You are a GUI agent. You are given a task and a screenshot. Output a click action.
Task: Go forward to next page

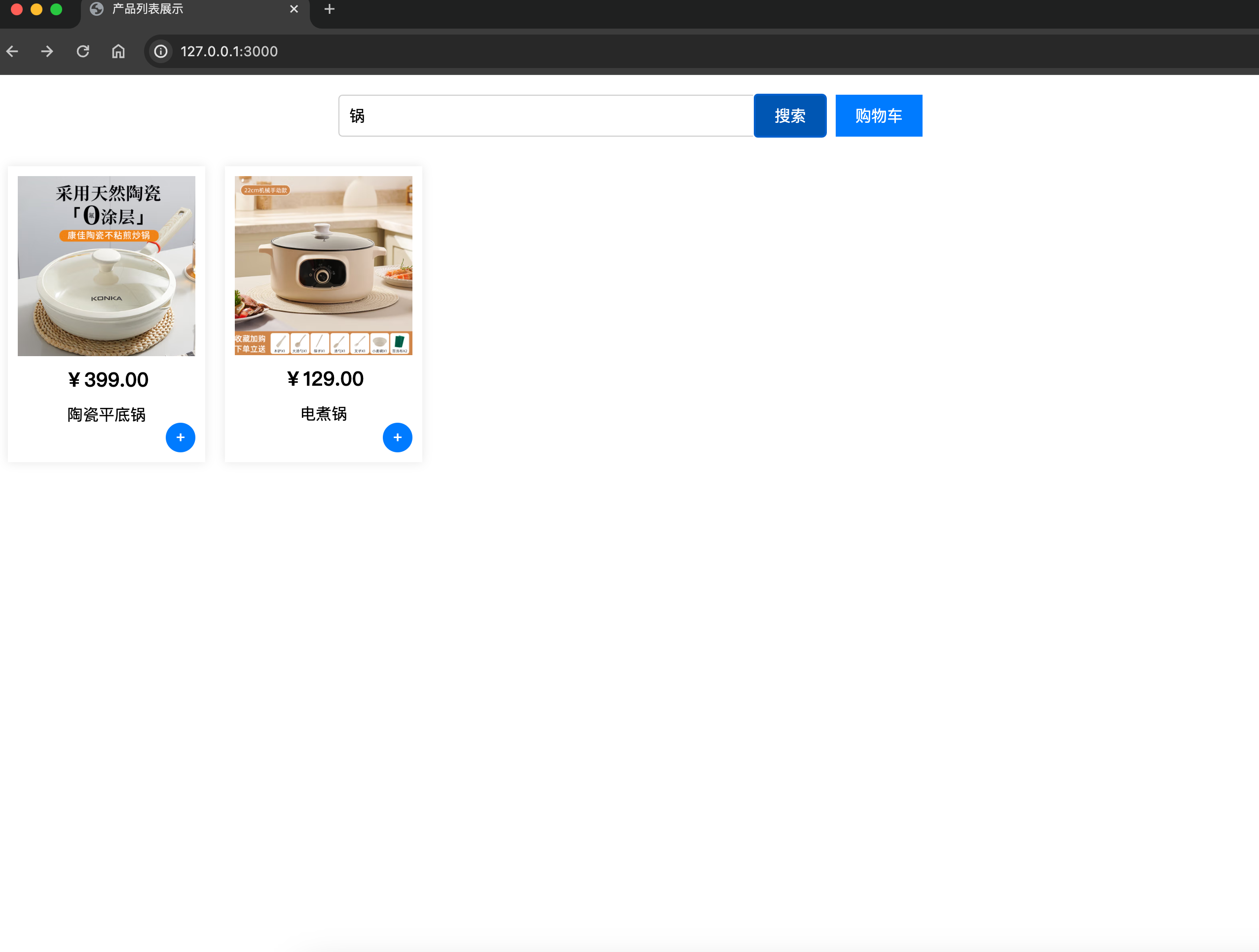click(x=47, y=52)
